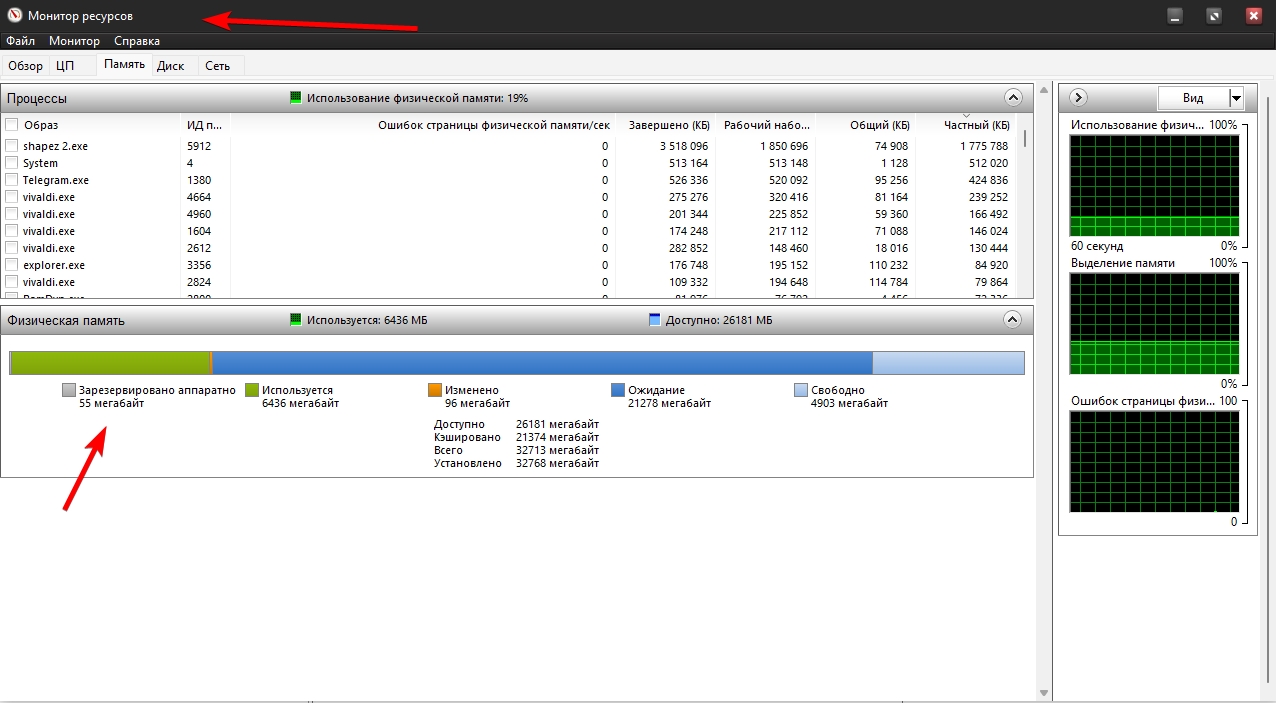This screenshot has height=703, width=1276.
Task: Click light blue free segment of memory bar
Action: point(948,363)
